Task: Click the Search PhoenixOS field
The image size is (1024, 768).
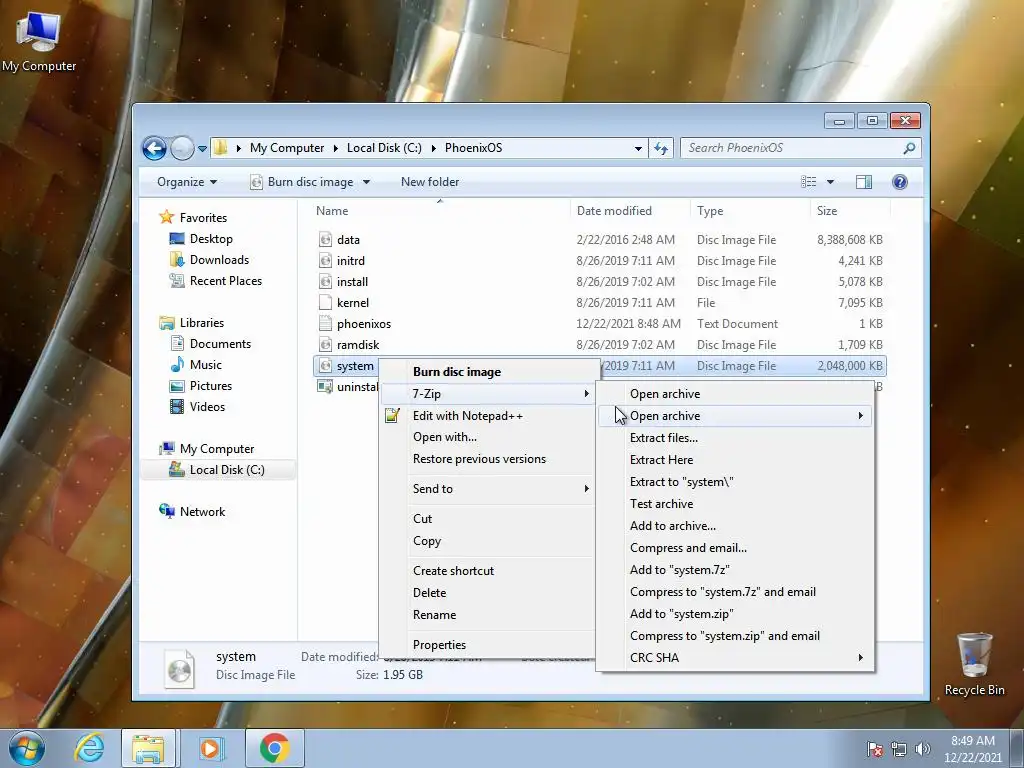Action: click(801, 148)
